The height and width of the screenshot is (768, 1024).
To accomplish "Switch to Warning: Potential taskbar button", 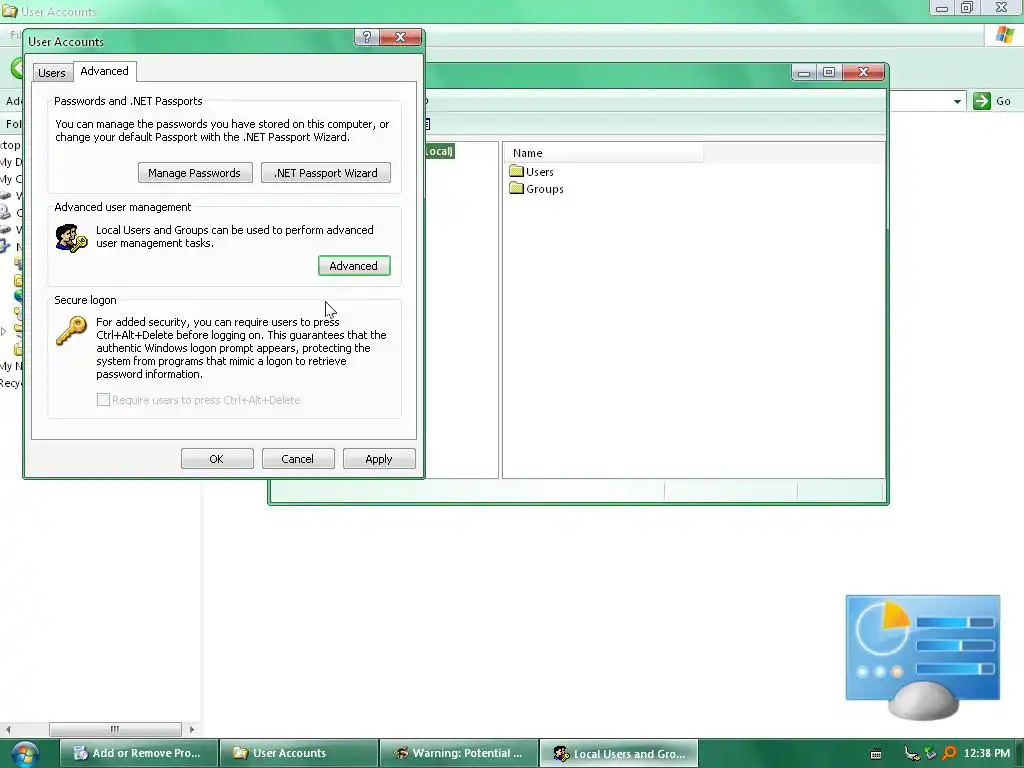I will (458, 753).
